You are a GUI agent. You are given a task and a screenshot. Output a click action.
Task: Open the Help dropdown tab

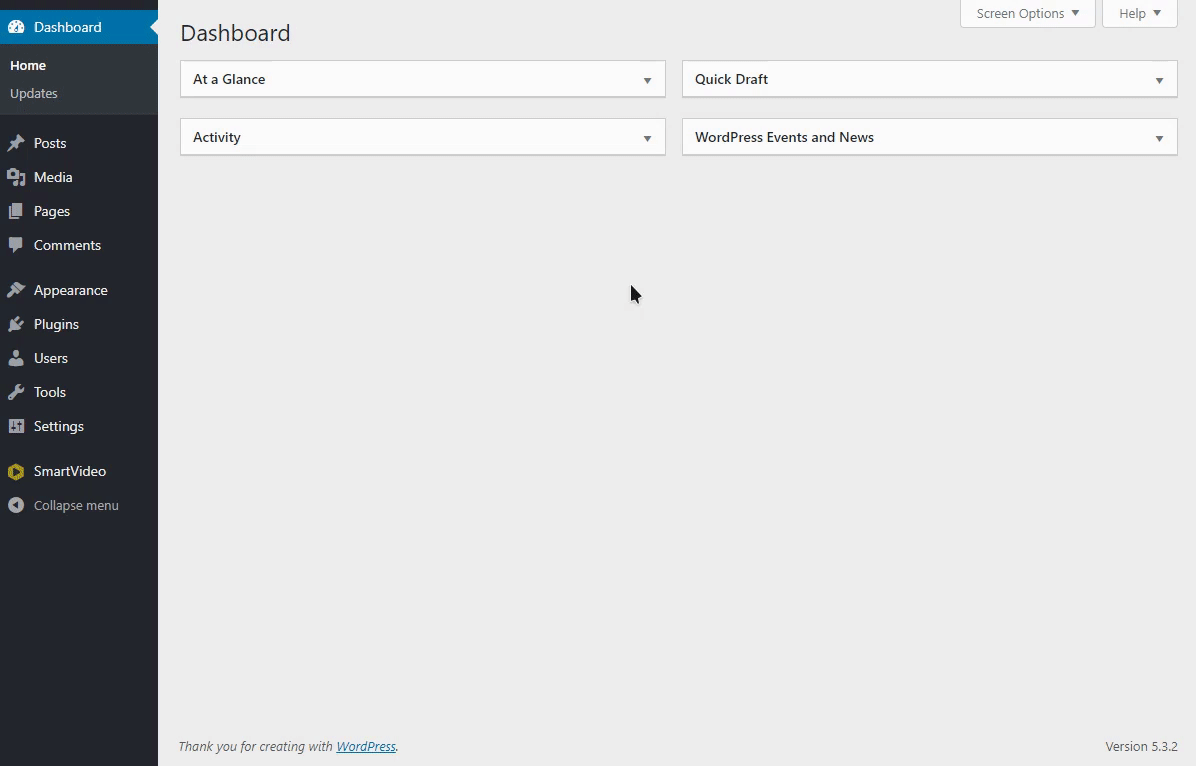(1140, 14)
